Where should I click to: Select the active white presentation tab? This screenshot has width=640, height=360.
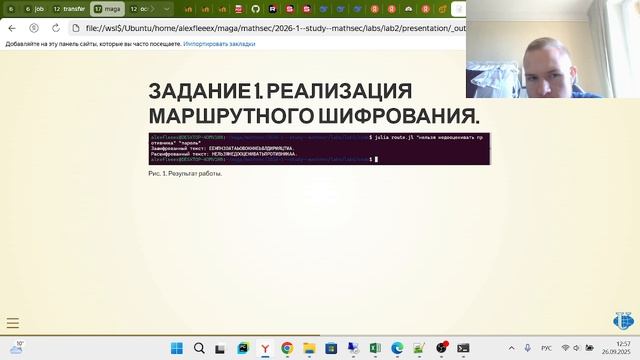(x=458, y=9)
